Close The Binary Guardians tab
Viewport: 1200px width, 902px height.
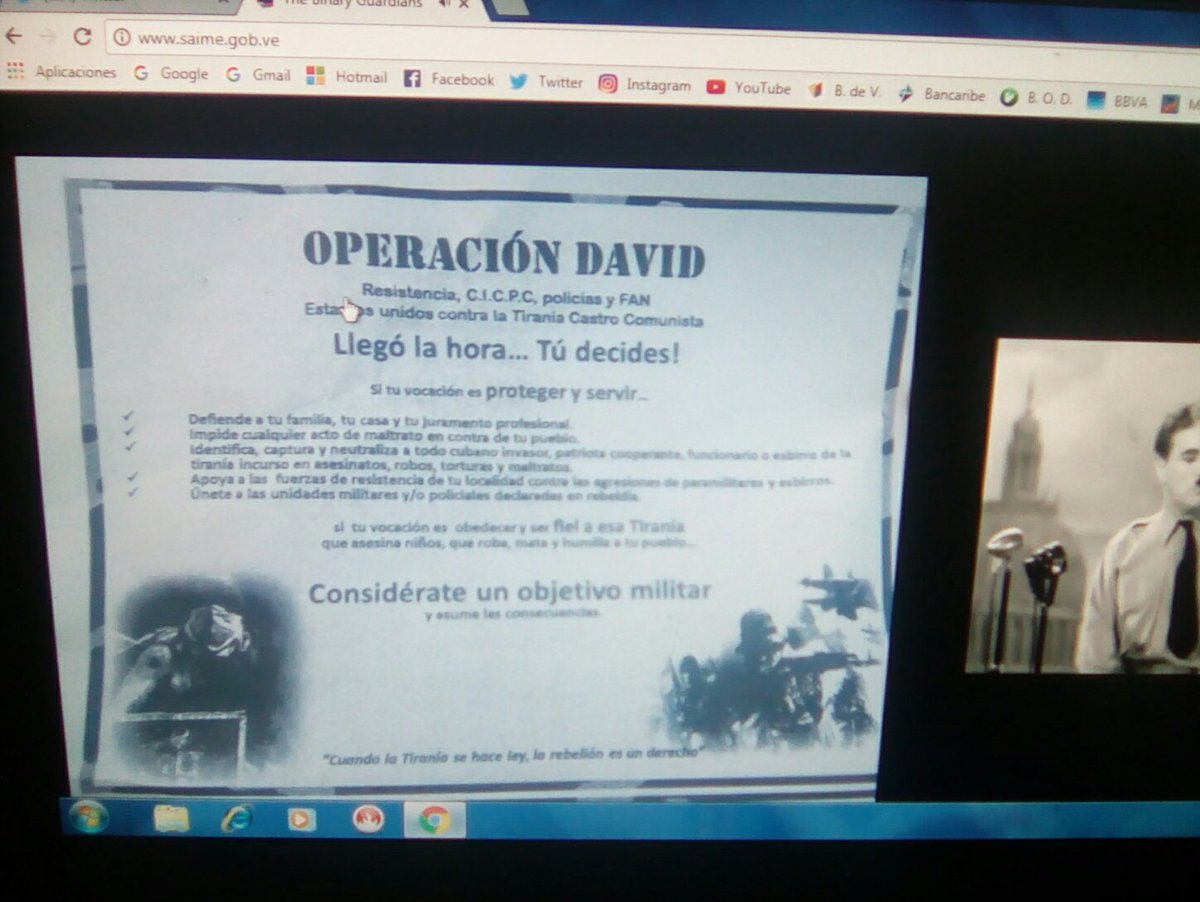point(464,4)
